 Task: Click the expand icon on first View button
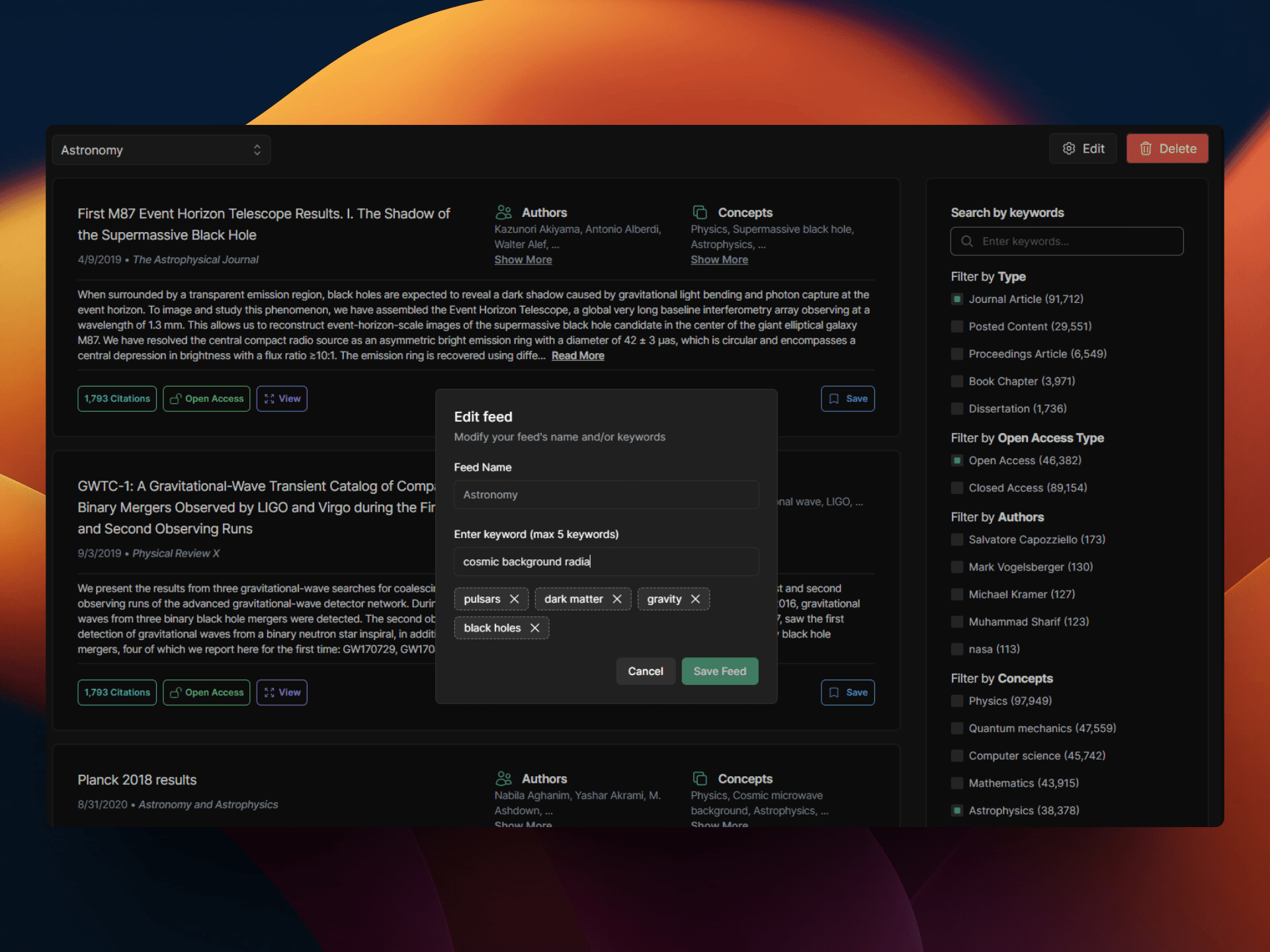[x=269, y=399]
